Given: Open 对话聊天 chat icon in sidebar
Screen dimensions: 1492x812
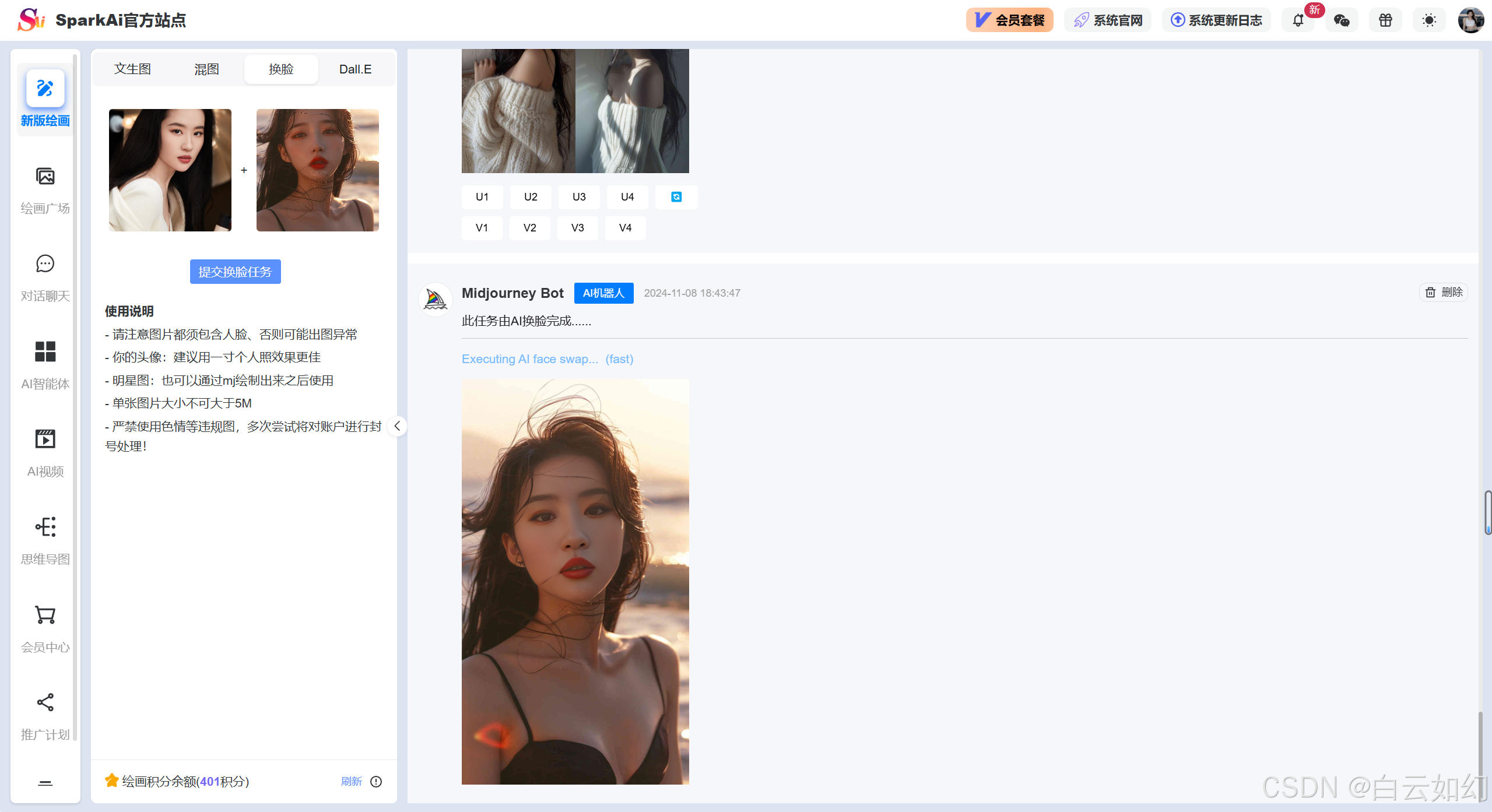Looking at the screenshot, I should click(45, 264).
